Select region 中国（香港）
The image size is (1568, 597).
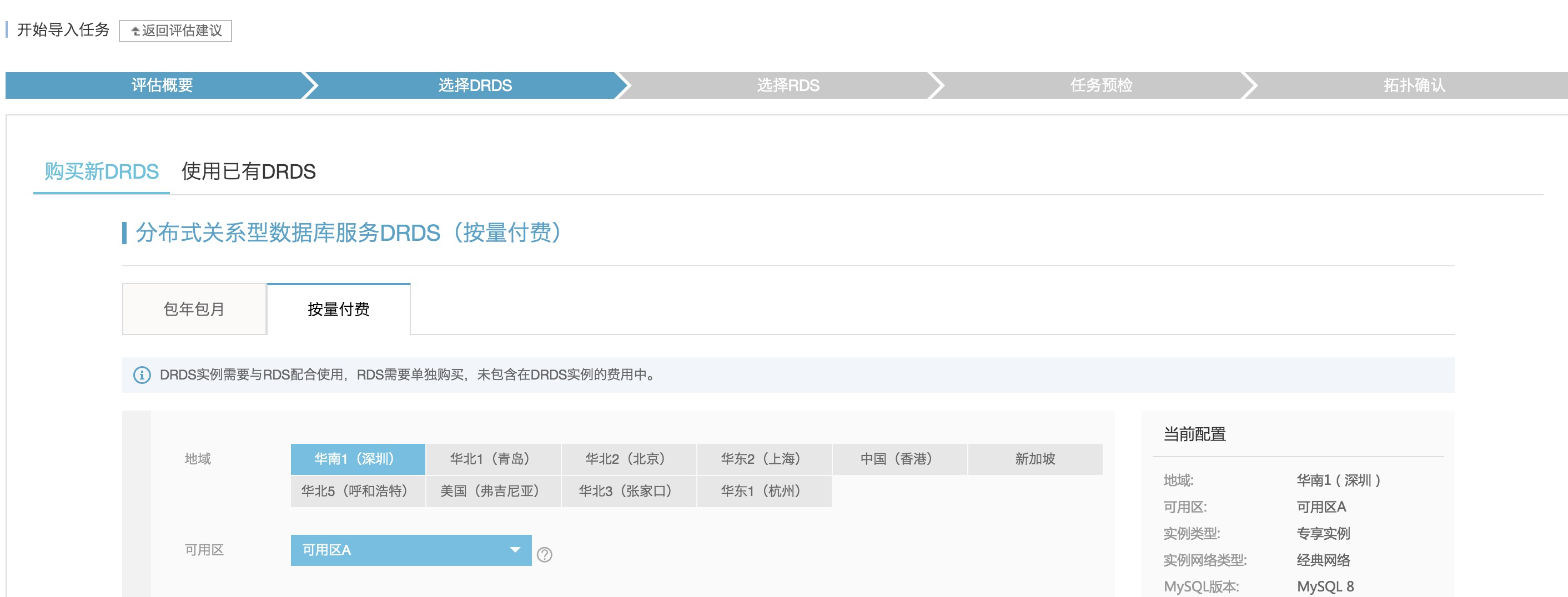tap(899, 459)
